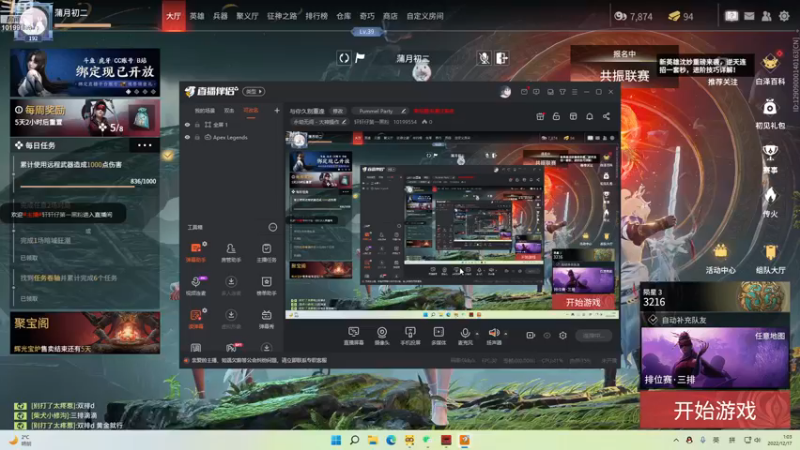Toggle lock on 全屏 1 source
Viewport: 800px width, 450px height.
(x=197, y=124)
